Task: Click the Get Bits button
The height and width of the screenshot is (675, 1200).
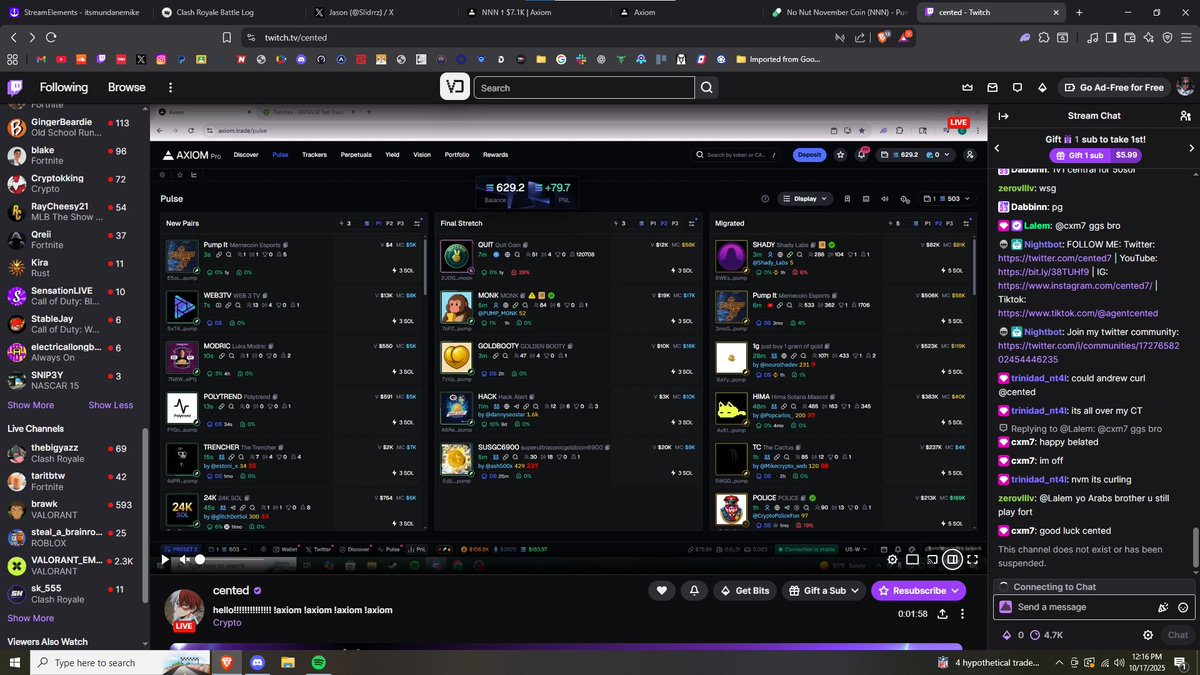Action: (743, 591)
